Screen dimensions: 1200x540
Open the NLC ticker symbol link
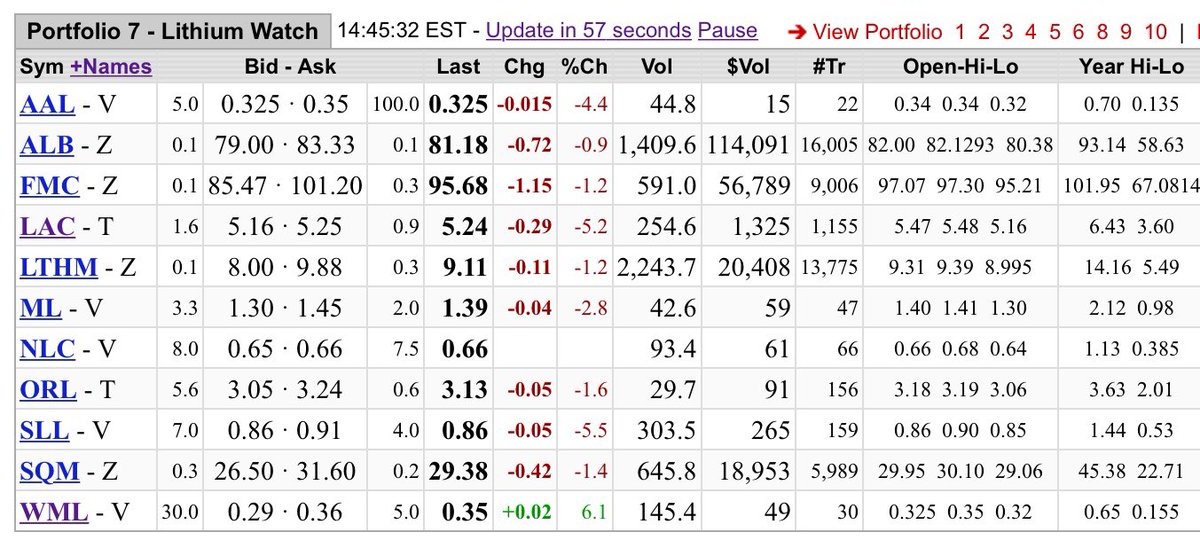(46, 349)
